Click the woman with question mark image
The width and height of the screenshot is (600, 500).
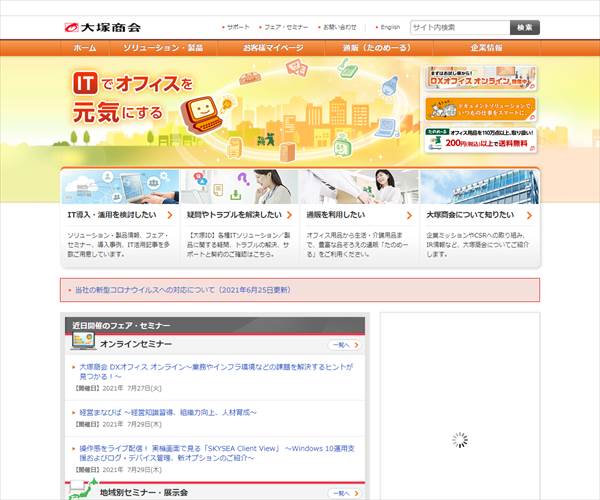tap(240, 187)
